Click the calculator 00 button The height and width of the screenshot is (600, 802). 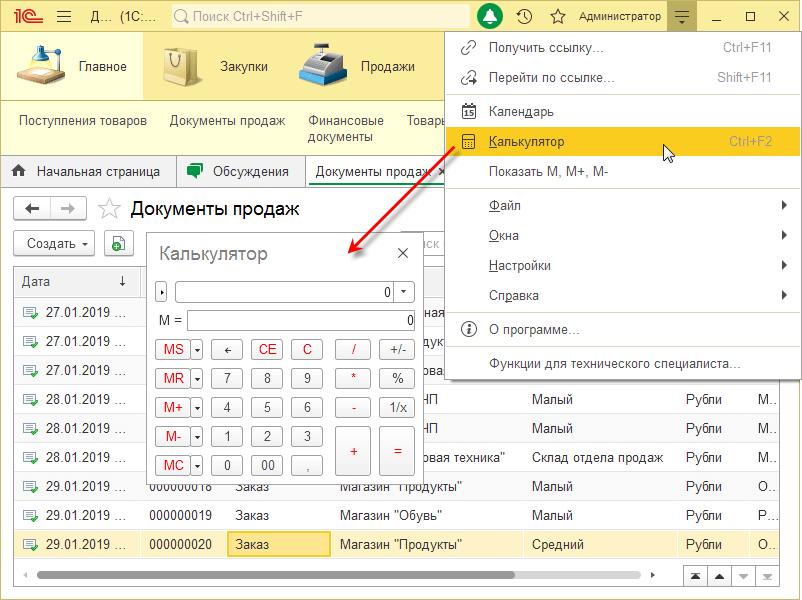[267, 465]
